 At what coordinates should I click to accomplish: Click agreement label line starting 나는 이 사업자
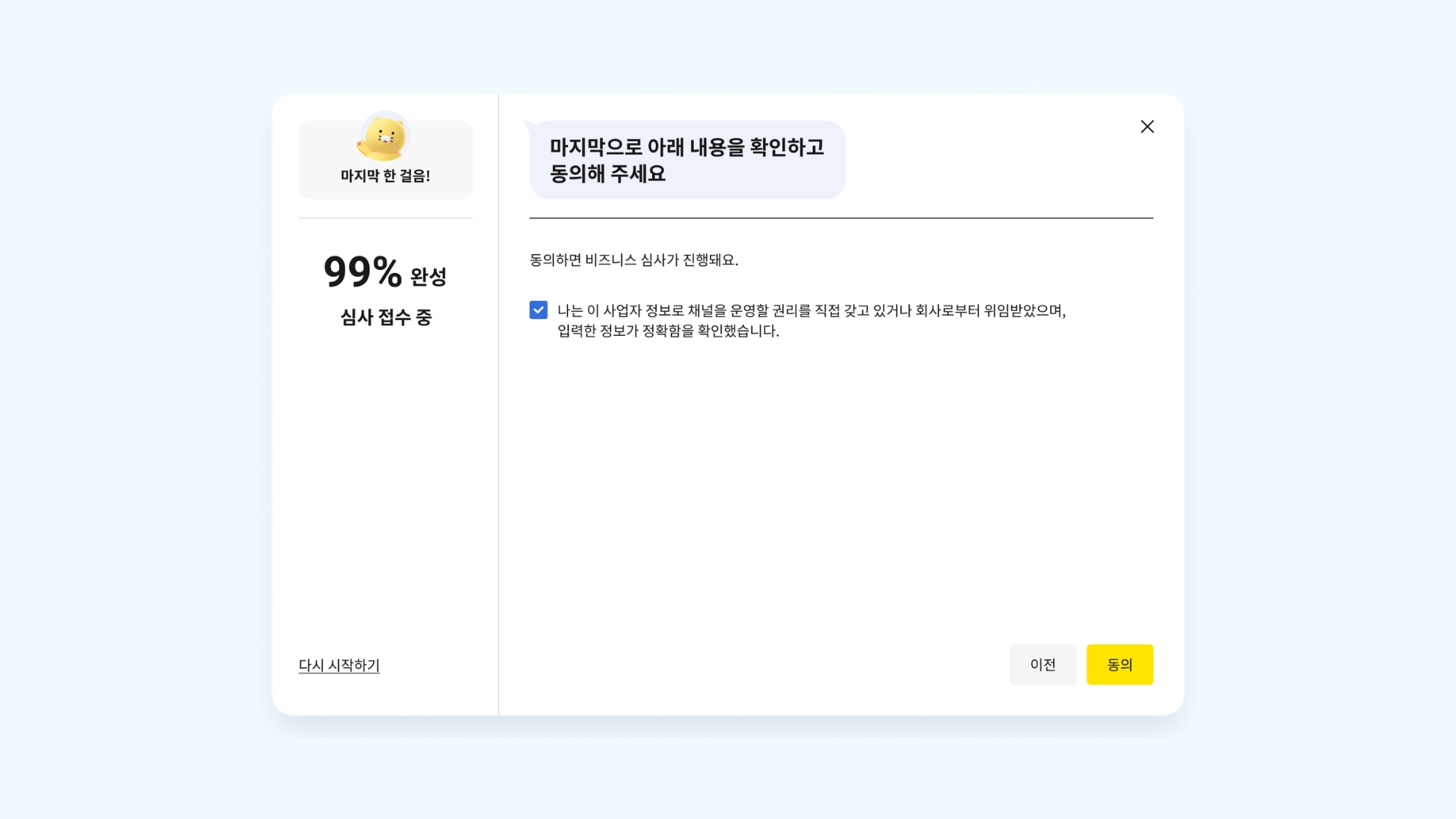[x=811, y=310]
